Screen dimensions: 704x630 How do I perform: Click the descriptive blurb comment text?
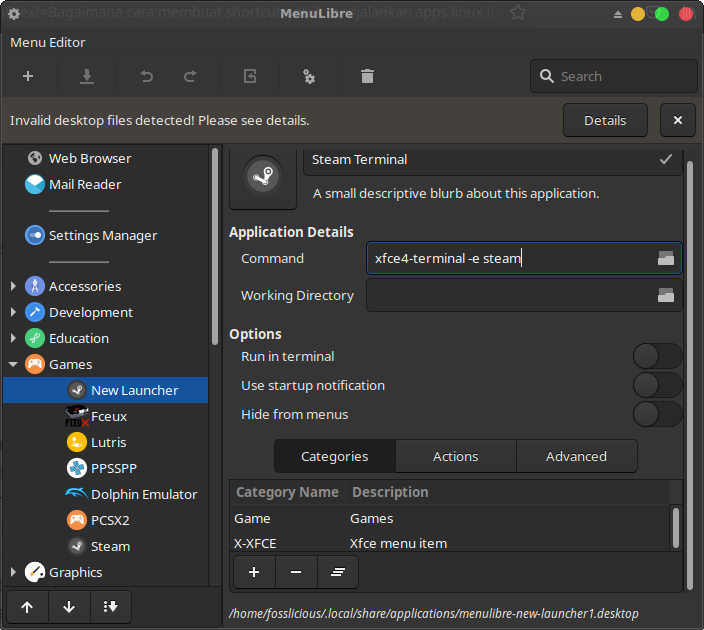(x=456, y=194)
